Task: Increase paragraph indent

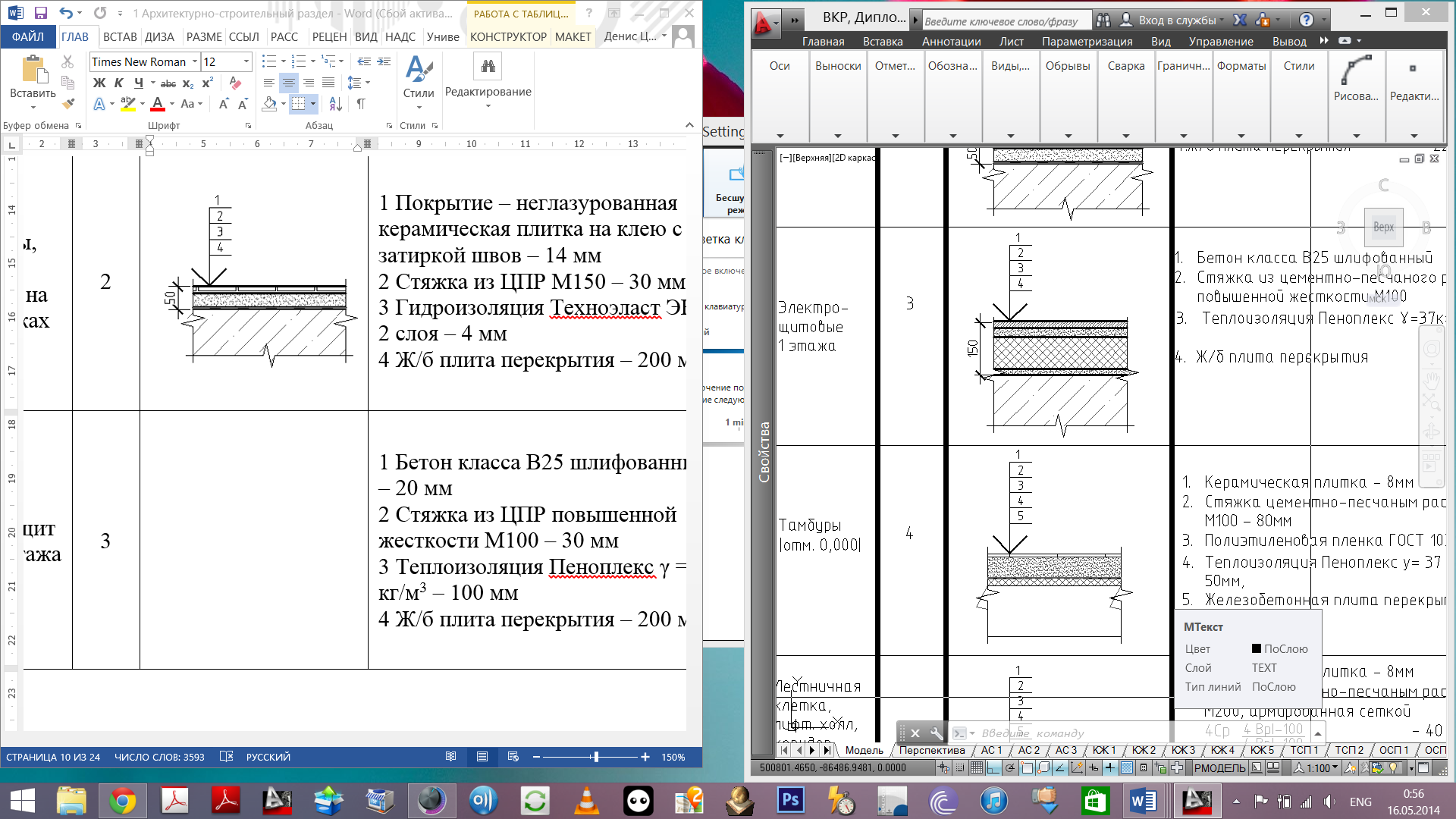Action: coord(384,61)
